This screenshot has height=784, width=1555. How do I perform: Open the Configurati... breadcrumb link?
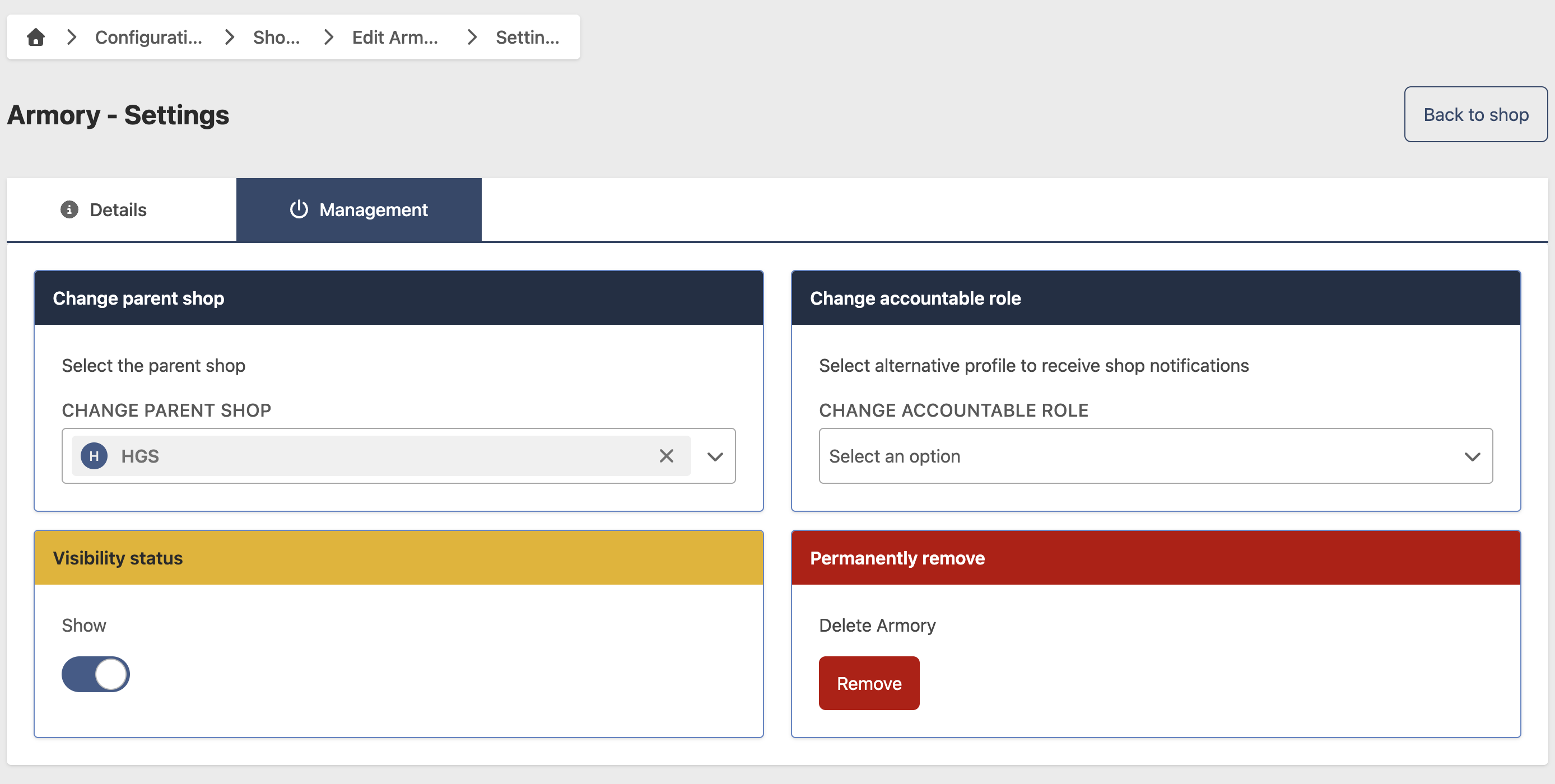[x=148, y=38]
